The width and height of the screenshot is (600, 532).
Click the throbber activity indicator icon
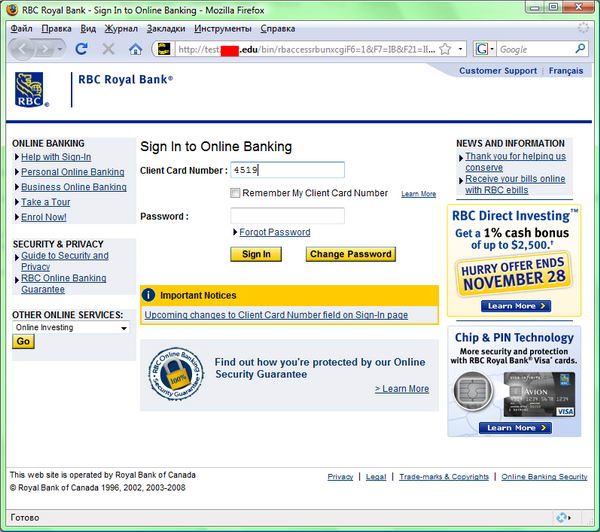pos(584,28)
